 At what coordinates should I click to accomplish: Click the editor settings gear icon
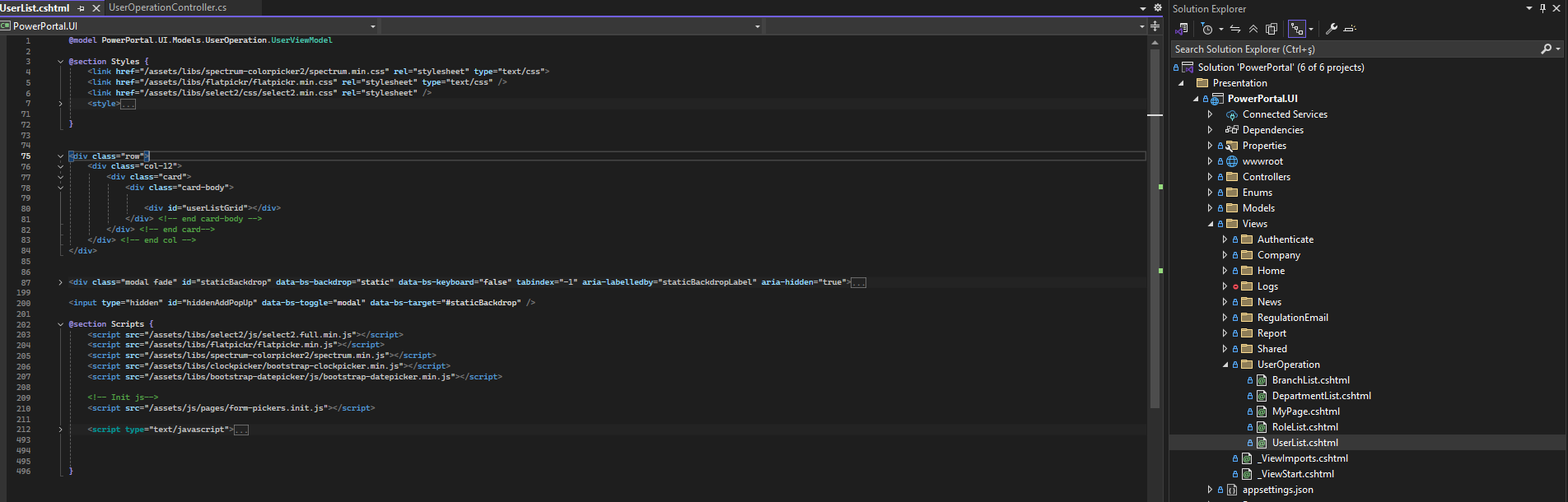(1157, 7)
